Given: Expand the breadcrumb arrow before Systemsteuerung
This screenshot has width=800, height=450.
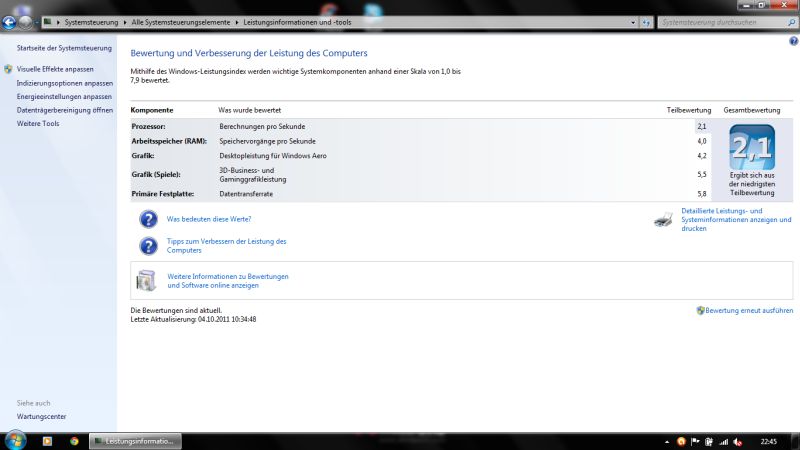Looking at the screenshot, I should click(58, 22).
